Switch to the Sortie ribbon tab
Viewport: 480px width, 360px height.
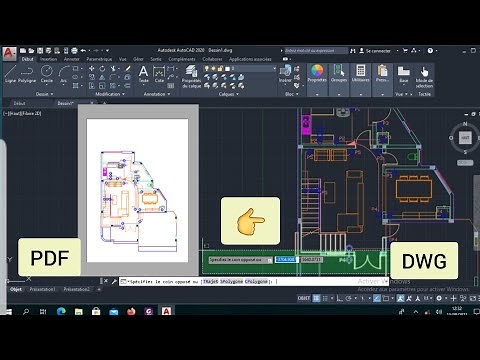point(156,59)
